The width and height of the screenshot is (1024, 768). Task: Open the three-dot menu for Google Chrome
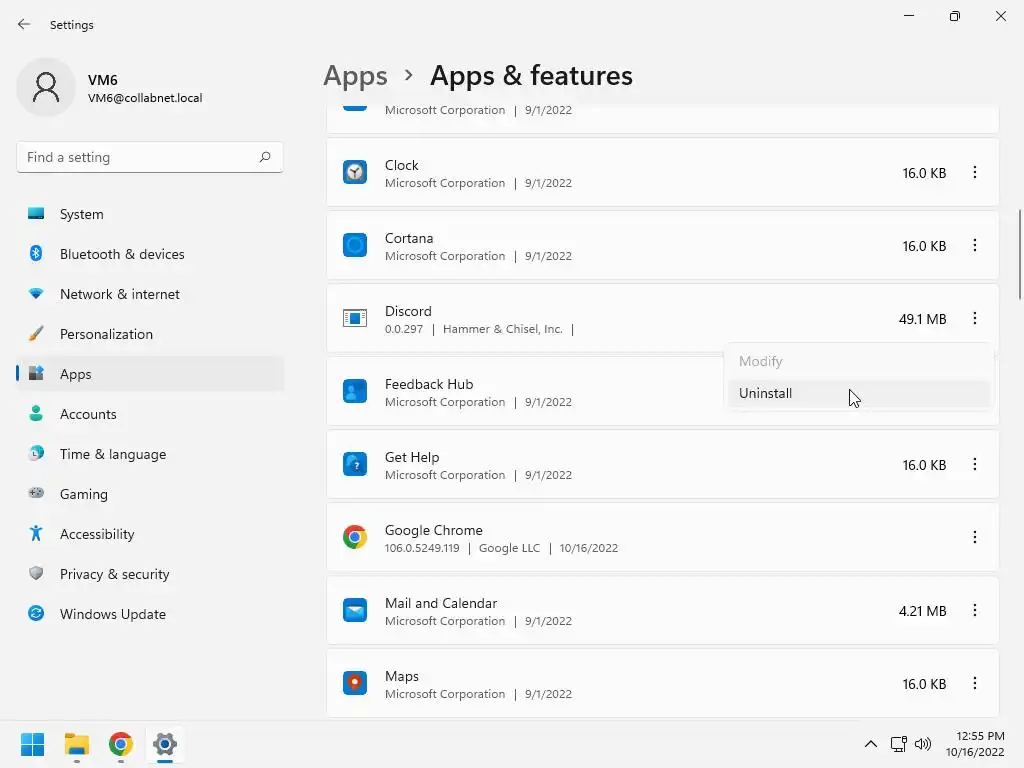point(974,538)
